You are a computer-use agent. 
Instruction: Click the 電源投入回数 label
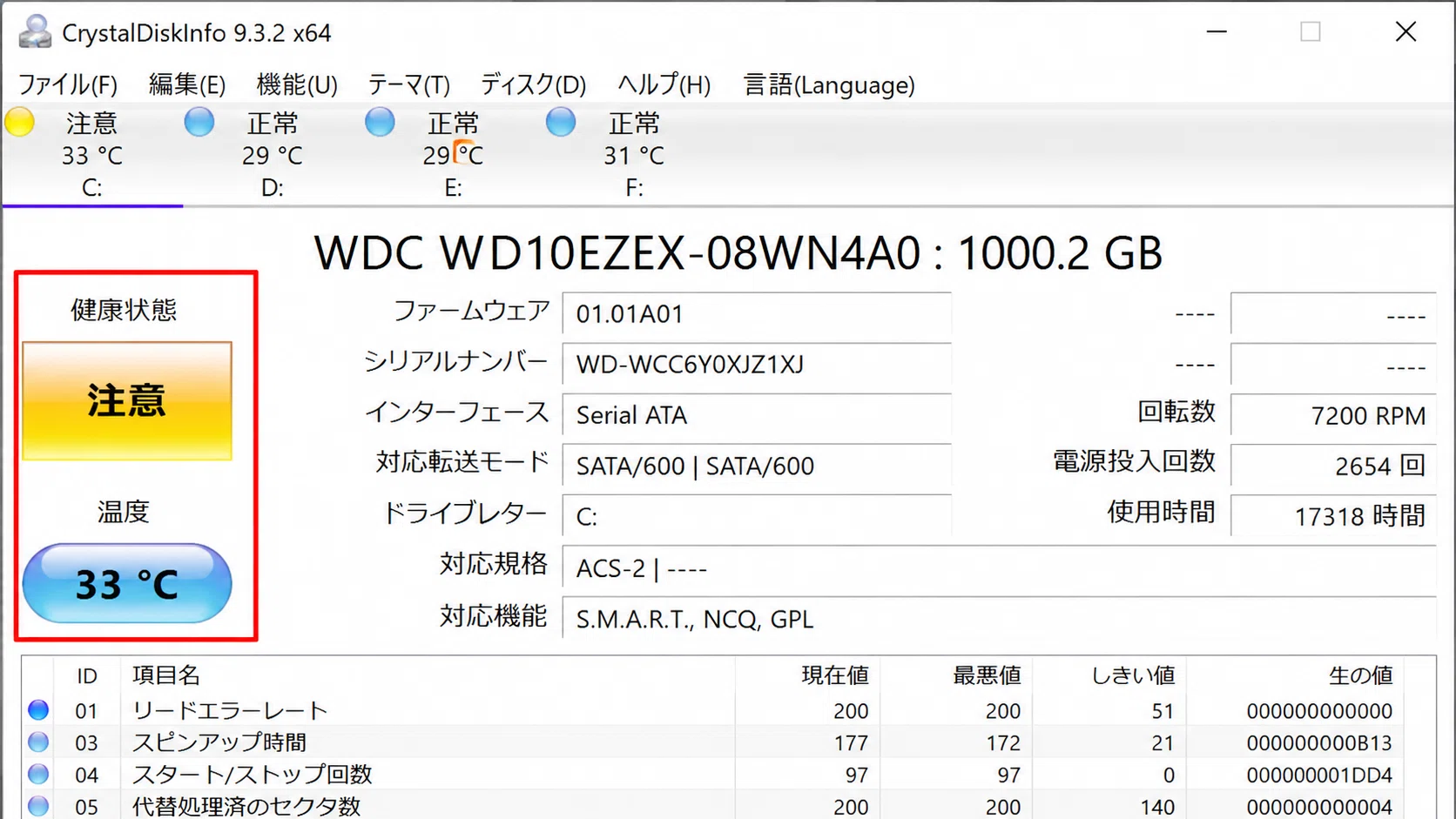[1134, 461]
